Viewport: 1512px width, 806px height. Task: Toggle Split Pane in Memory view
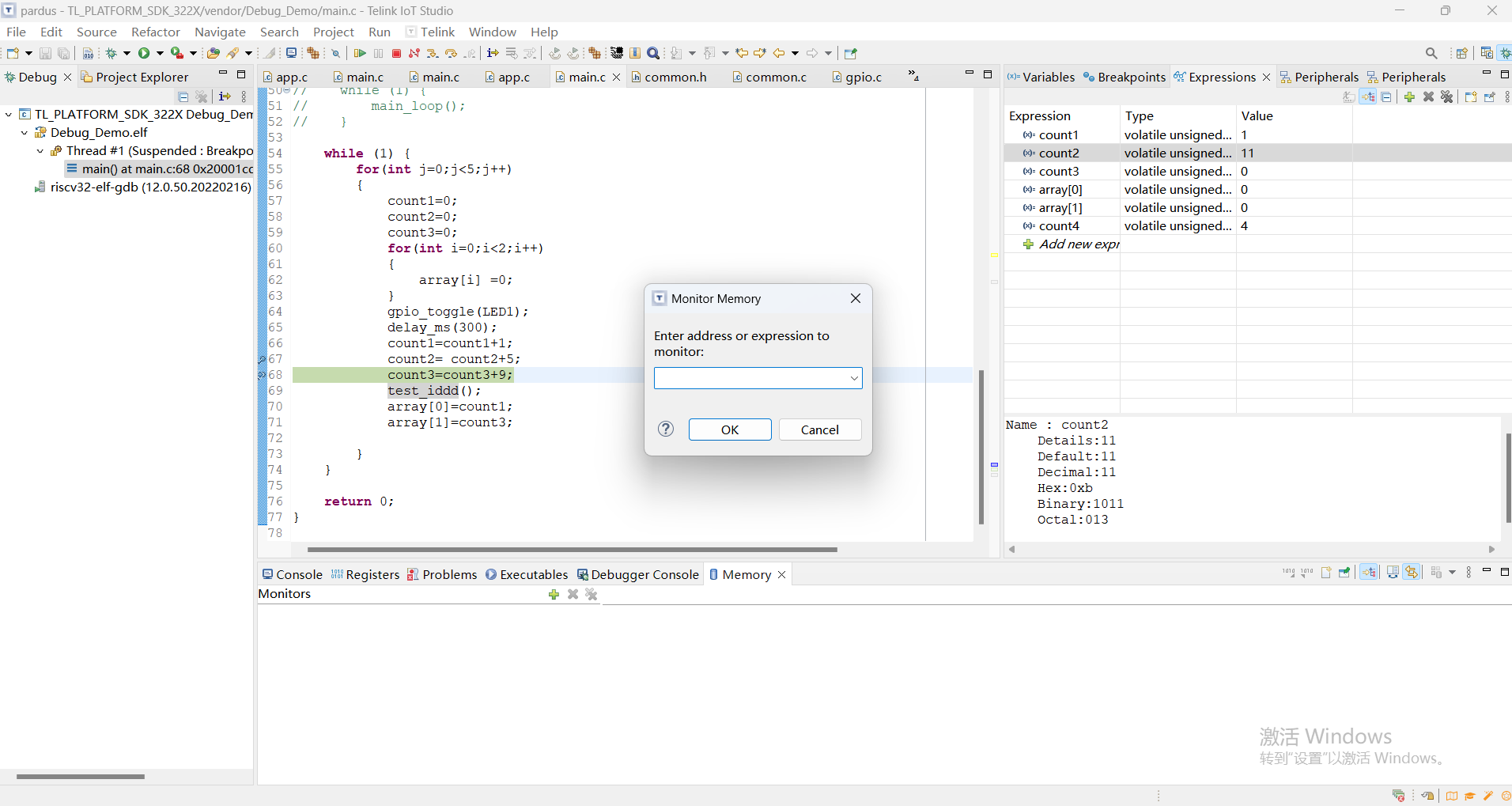[1393, 572]
